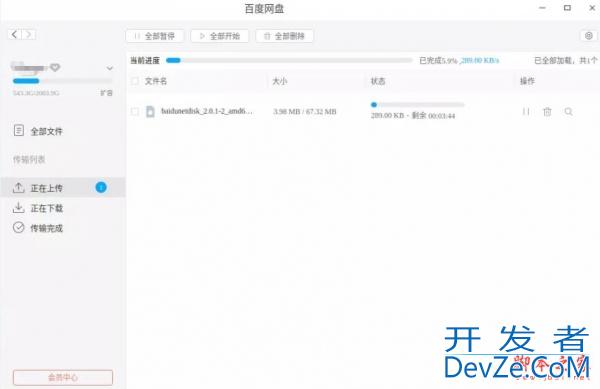Switch to 正在上传 list
Screen dimensions: 600x389
click(63, 188)
